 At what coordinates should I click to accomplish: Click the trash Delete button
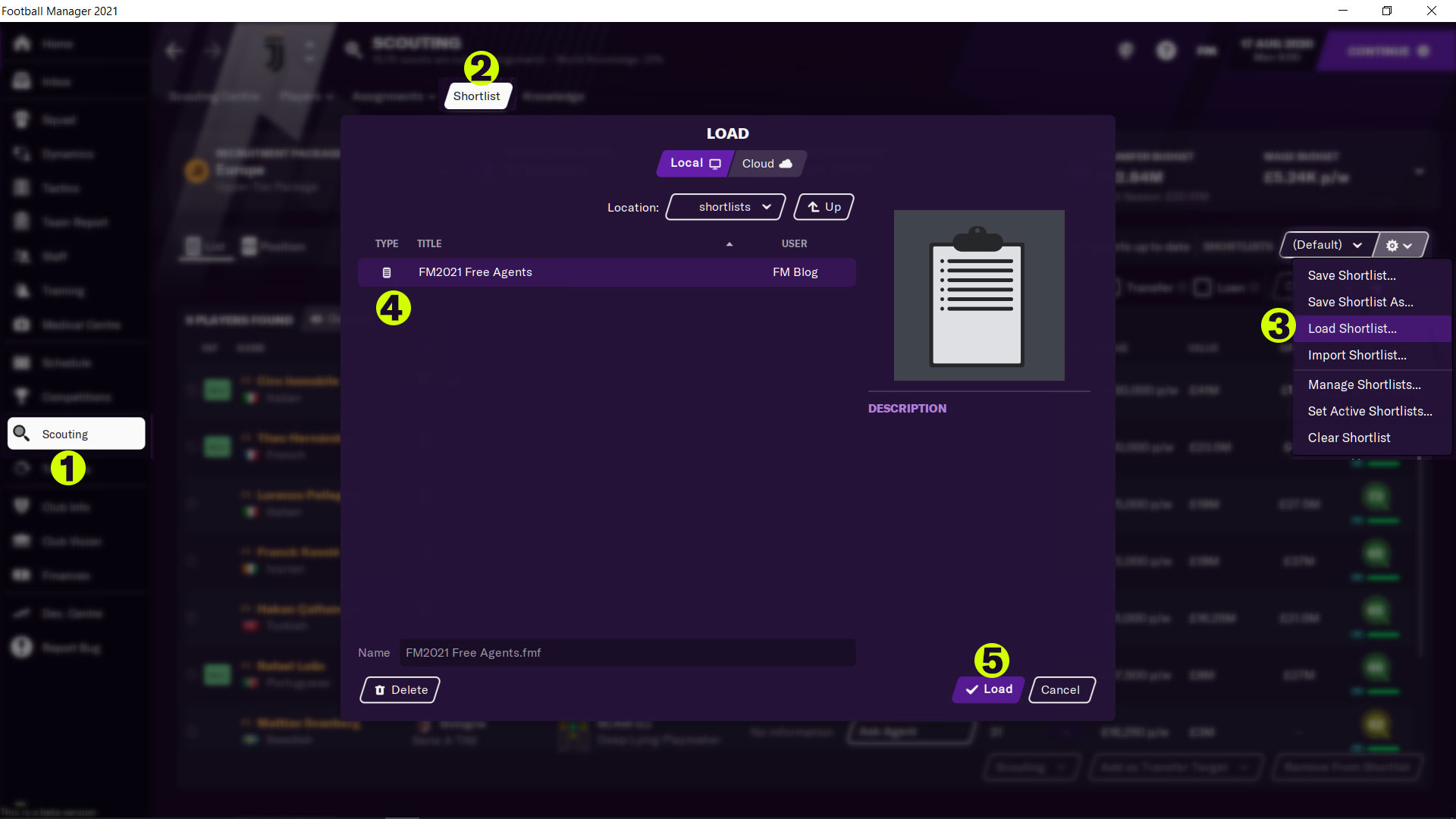400,689
